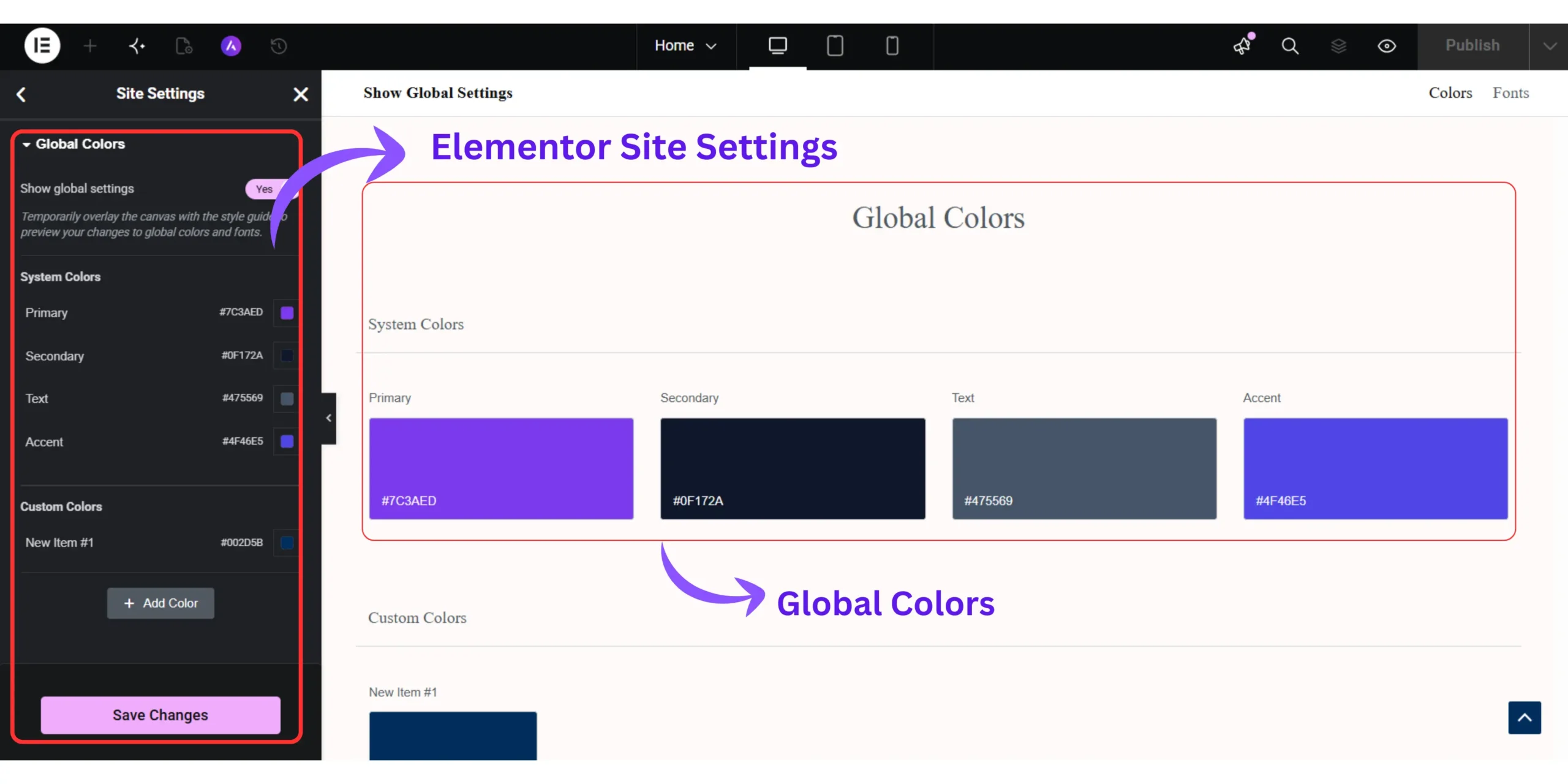Click the Custom Colors label in panel
Screen dimensions: 1568x784
(x=61, y=507)
